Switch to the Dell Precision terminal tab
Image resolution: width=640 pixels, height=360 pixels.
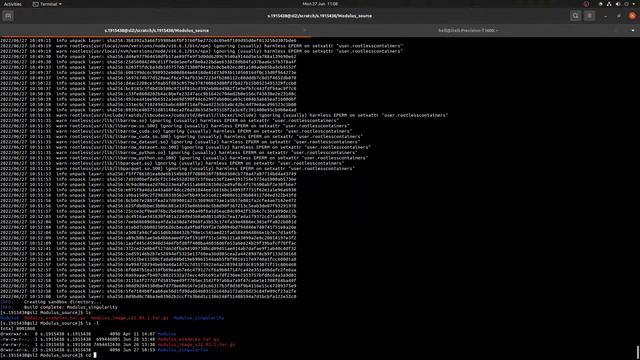click(468, 31)
